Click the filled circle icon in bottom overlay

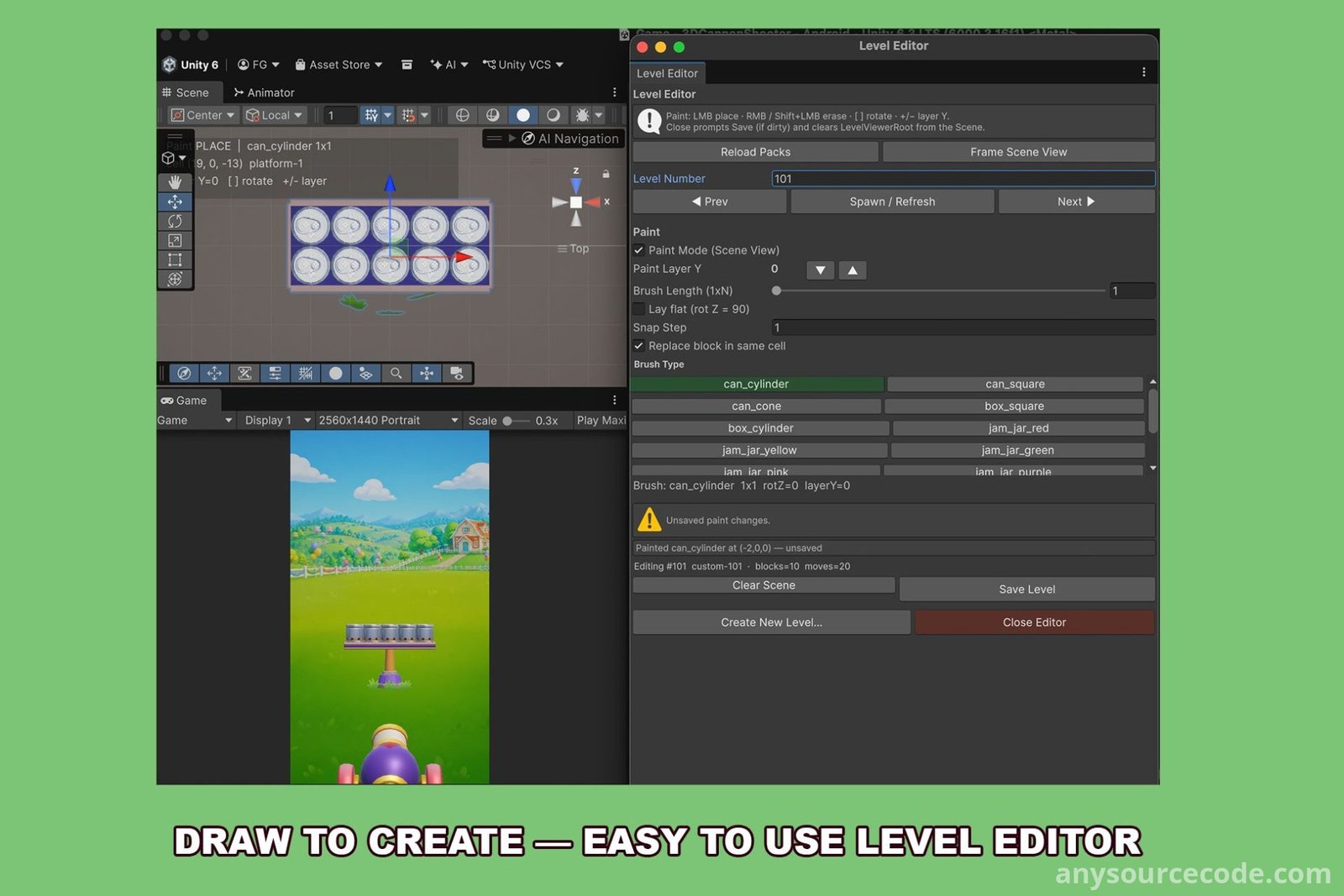click(335, 374)
